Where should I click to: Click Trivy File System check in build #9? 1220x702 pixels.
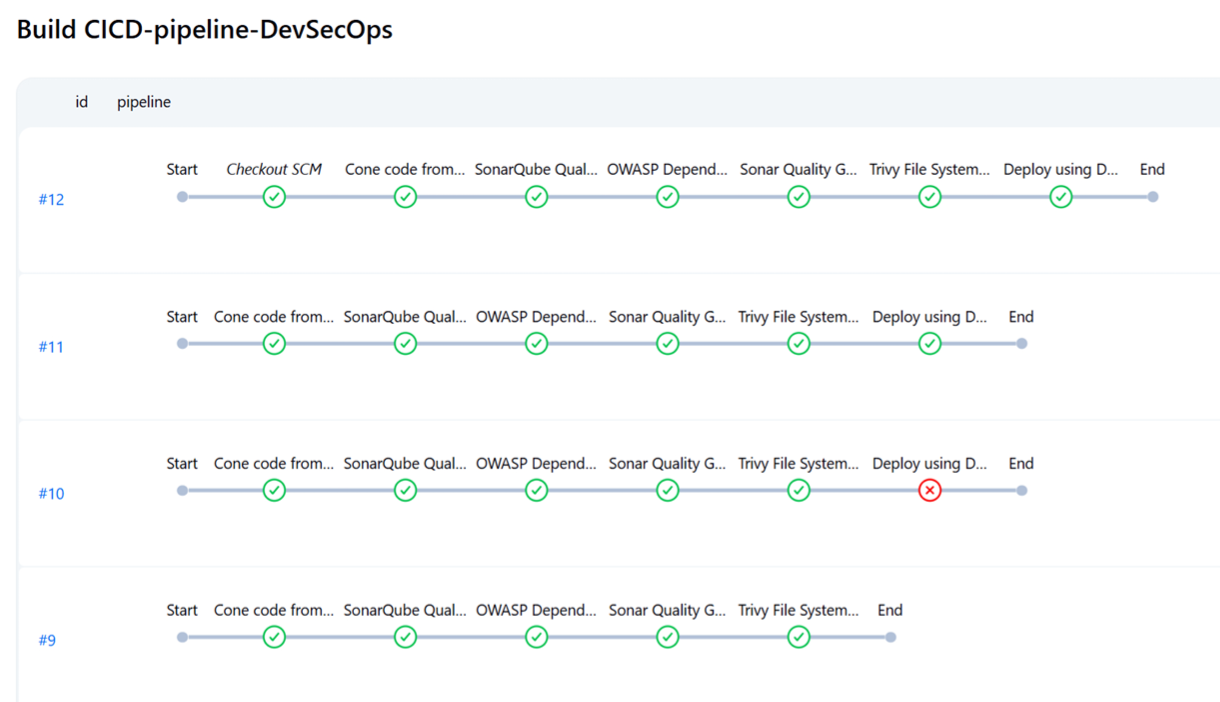[x=798, y=637]
